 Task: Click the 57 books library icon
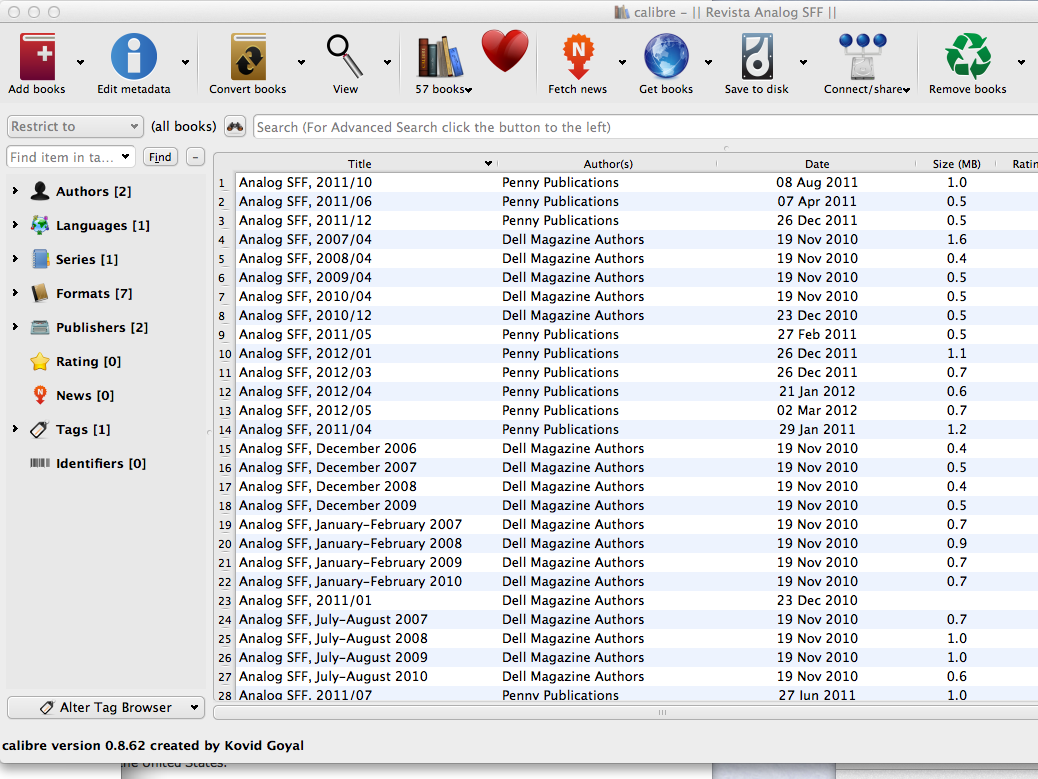pyautogui.click(x=440, y=57)
